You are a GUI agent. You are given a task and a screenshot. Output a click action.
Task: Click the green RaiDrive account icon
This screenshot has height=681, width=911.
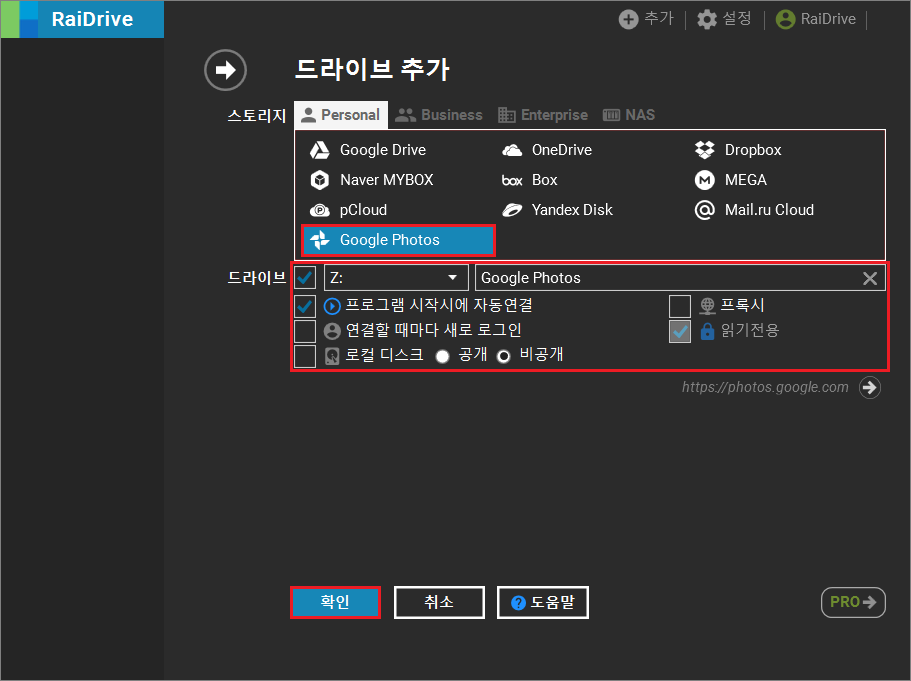tap(785, 19)
